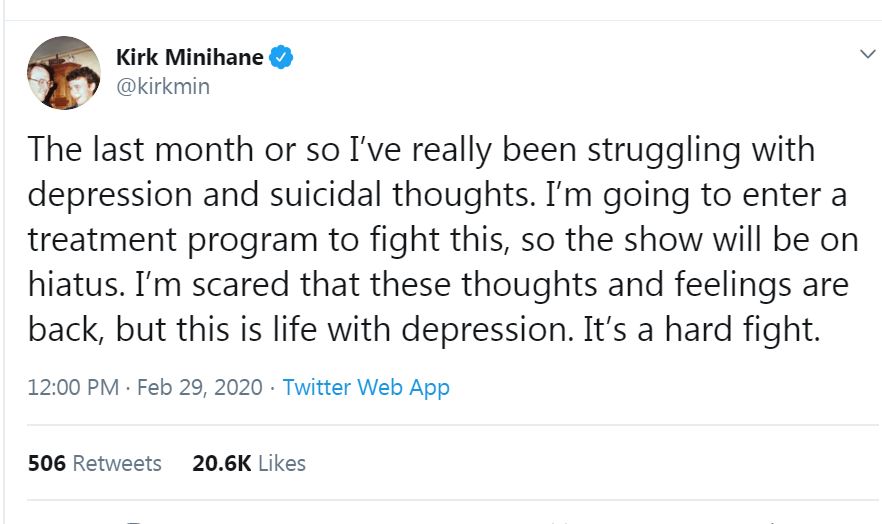Open the @kirkmin handle link
882x524 pixels.
pyautogui.click(x=163, y=86)
